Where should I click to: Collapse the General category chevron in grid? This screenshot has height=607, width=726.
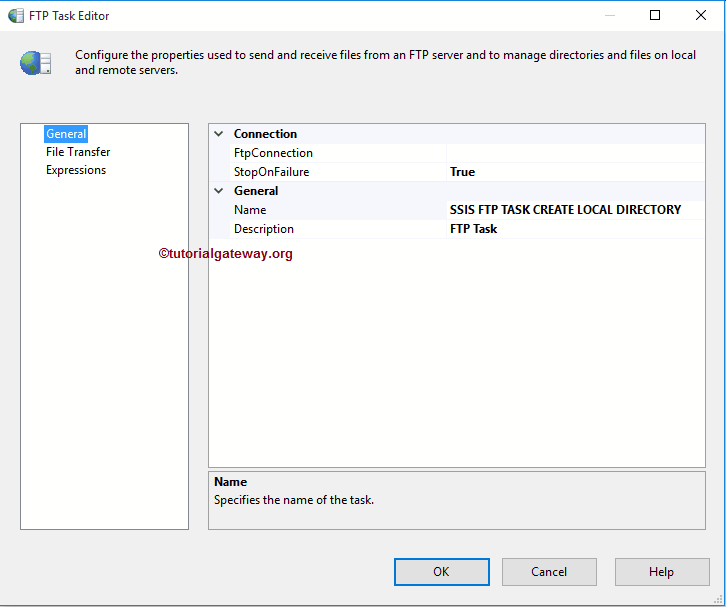[x=219, y=191]
